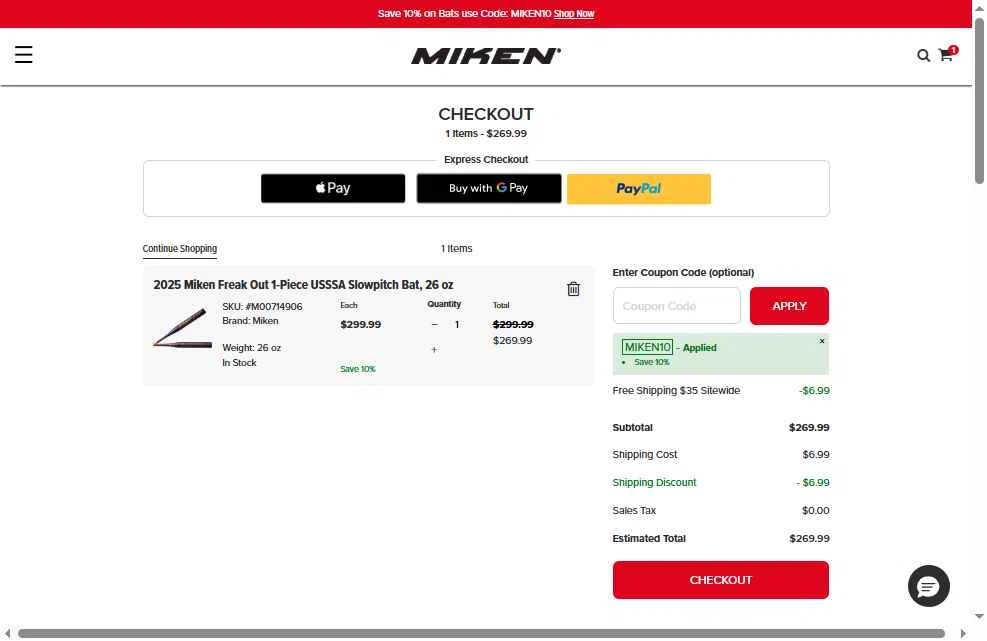987x641 pixels.
Task: Click the vertical scrollbar thumb
Action: point(979,101)
